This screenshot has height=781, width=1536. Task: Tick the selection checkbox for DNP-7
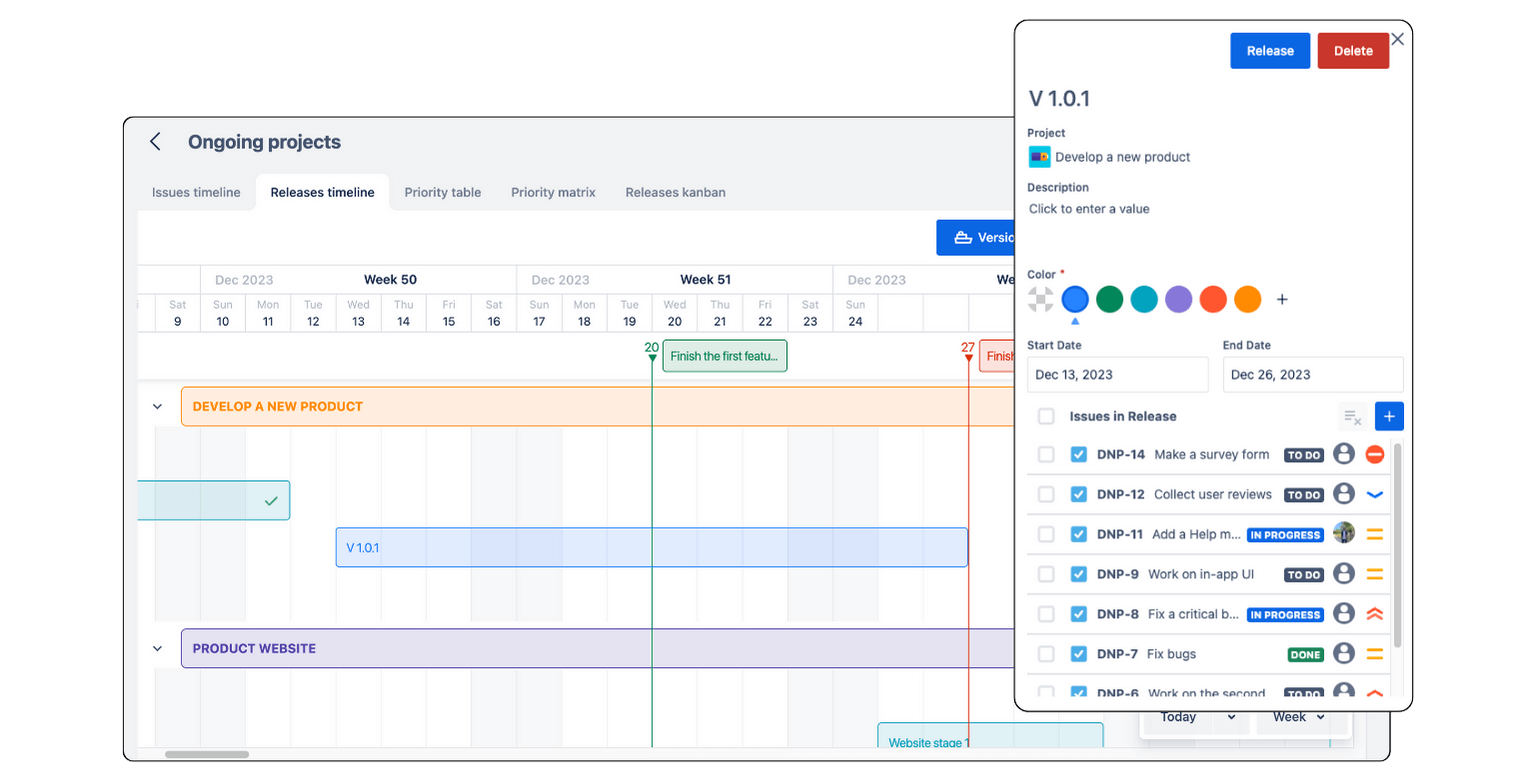coord(1046,654)
